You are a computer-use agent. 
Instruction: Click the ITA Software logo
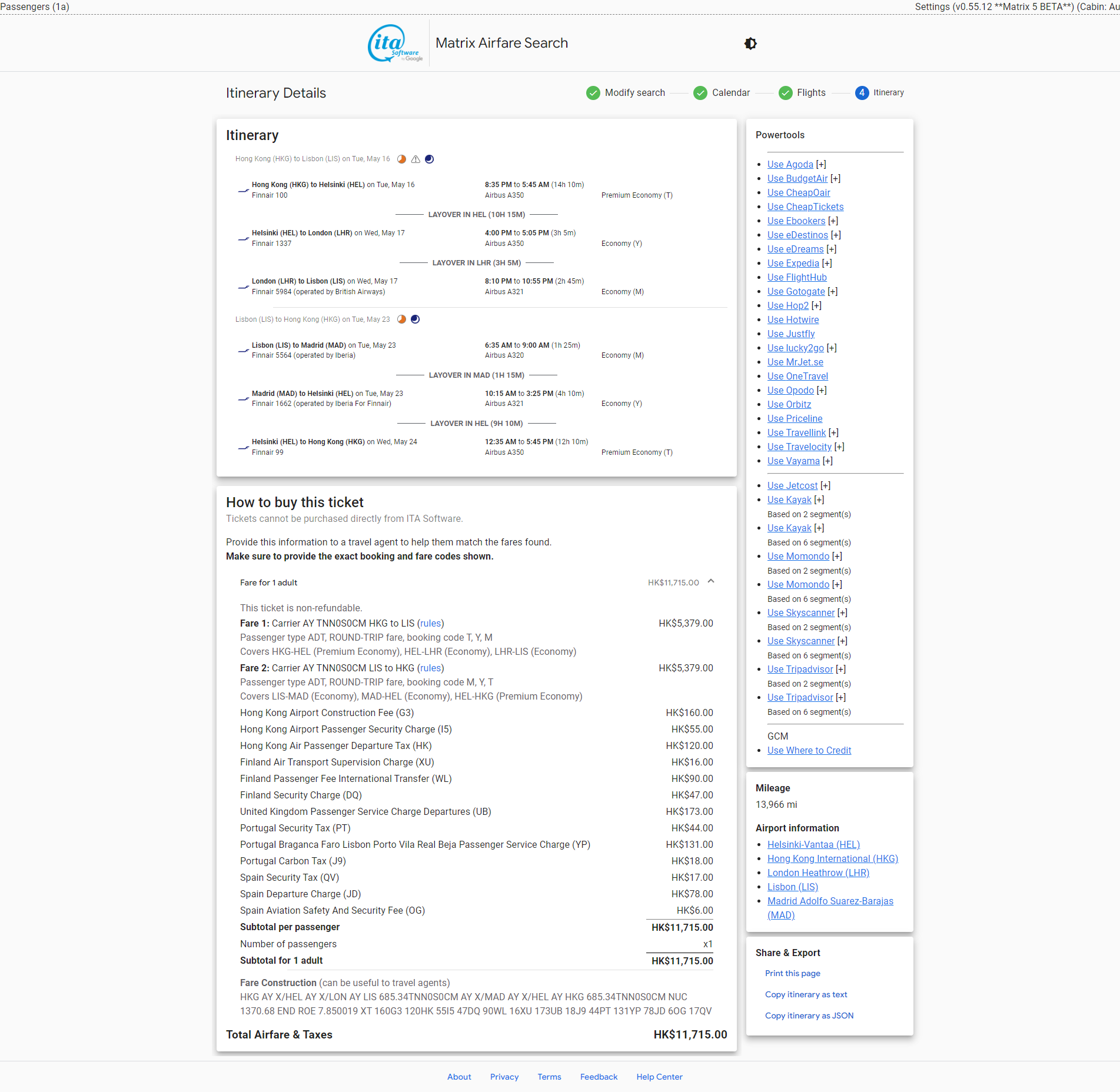point(395,43)
